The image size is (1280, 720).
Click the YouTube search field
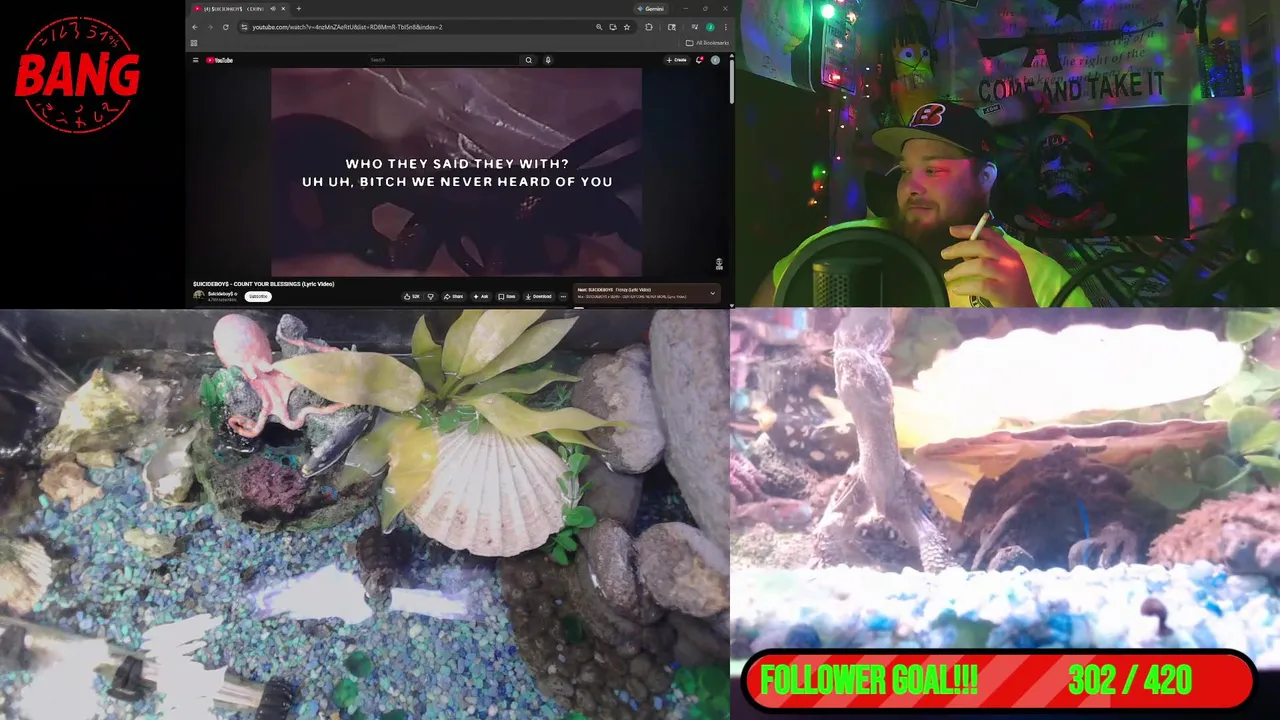pos(444,60)
